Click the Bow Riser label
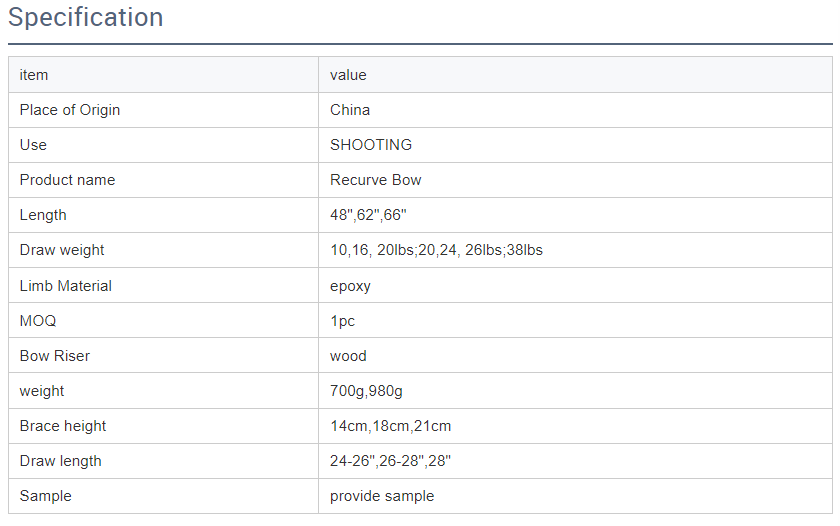 point(55,356)
